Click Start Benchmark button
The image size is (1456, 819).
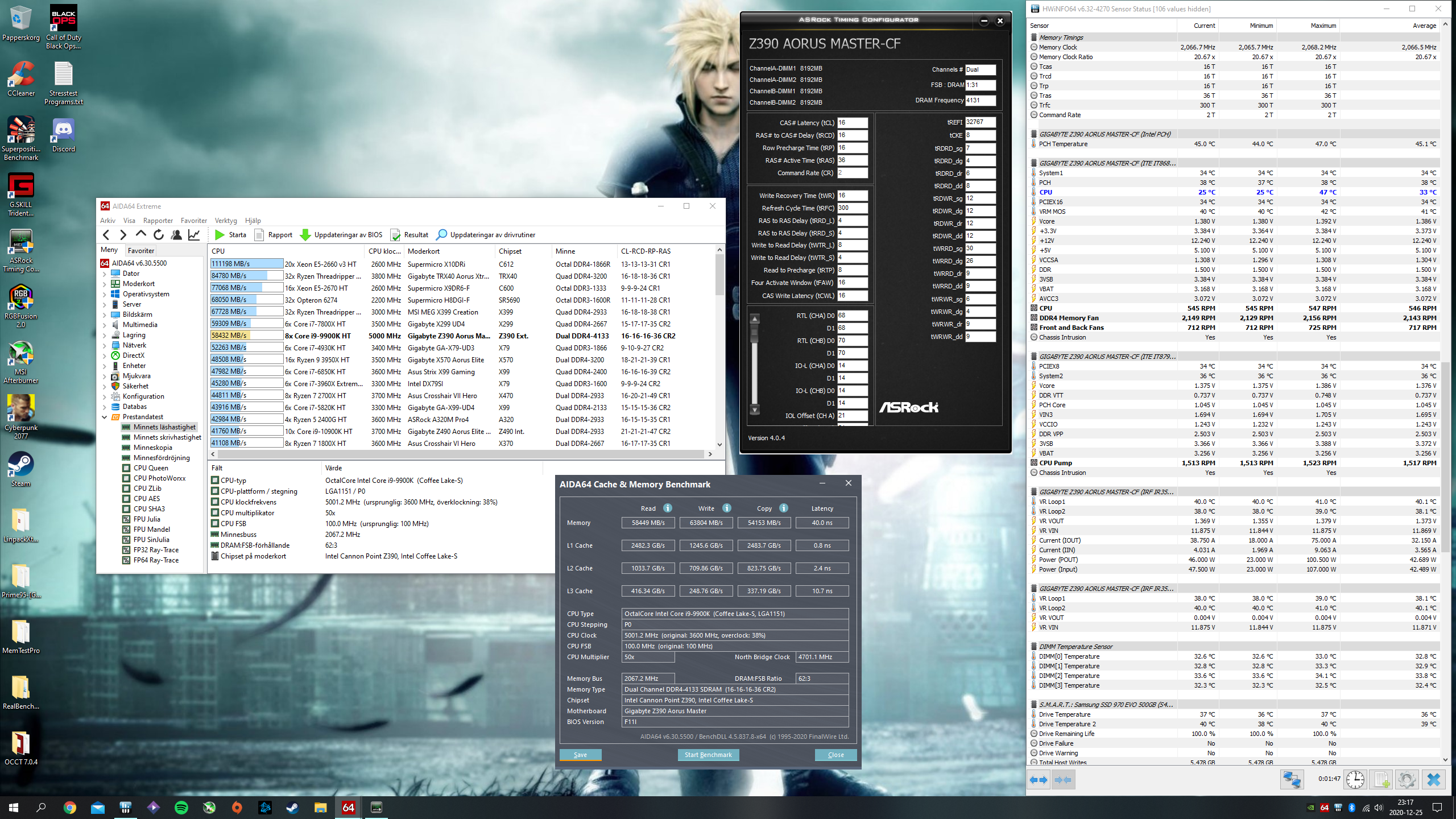(708, 755)
